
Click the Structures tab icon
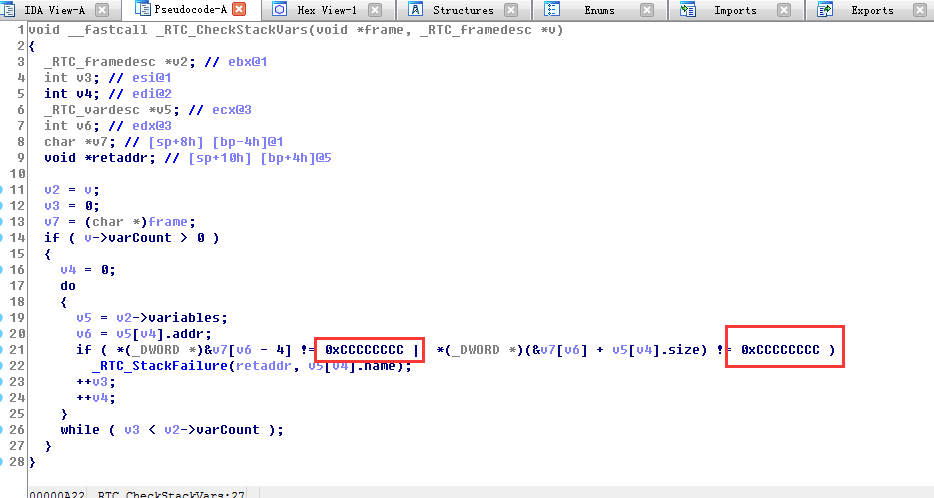pyautogui.click(x=414, y=10)
